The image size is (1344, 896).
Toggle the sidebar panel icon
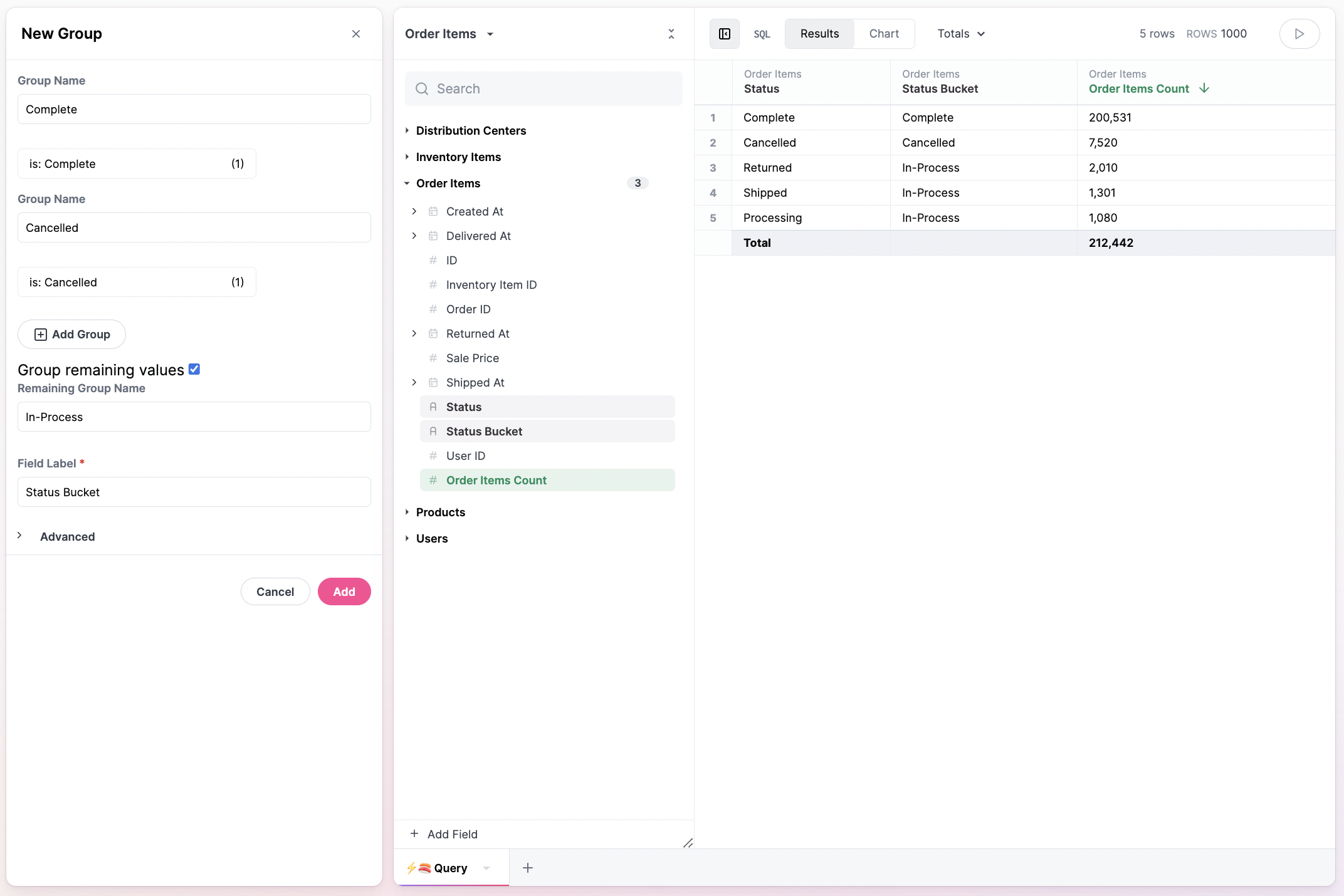(724, 34)
